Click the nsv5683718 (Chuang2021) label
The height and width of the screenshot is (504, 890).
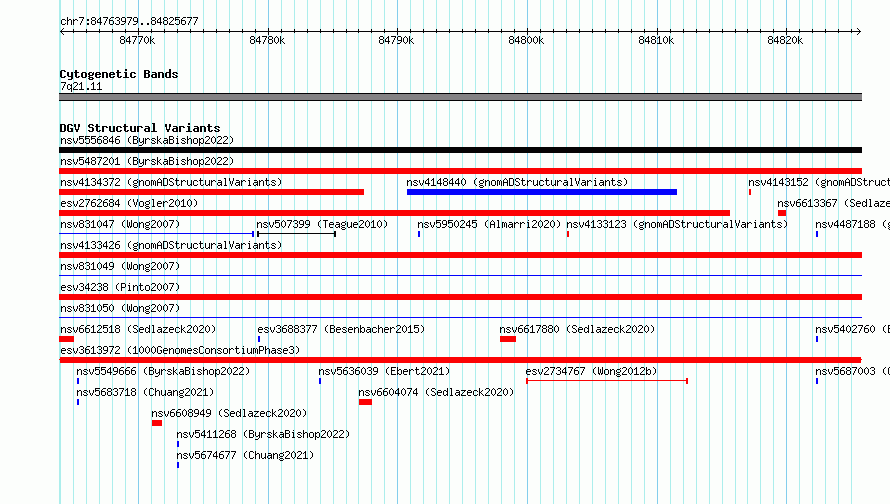145,392
